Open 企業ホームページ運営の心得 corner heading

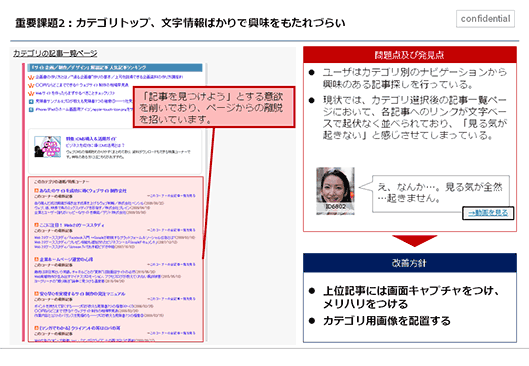point(66,259)
